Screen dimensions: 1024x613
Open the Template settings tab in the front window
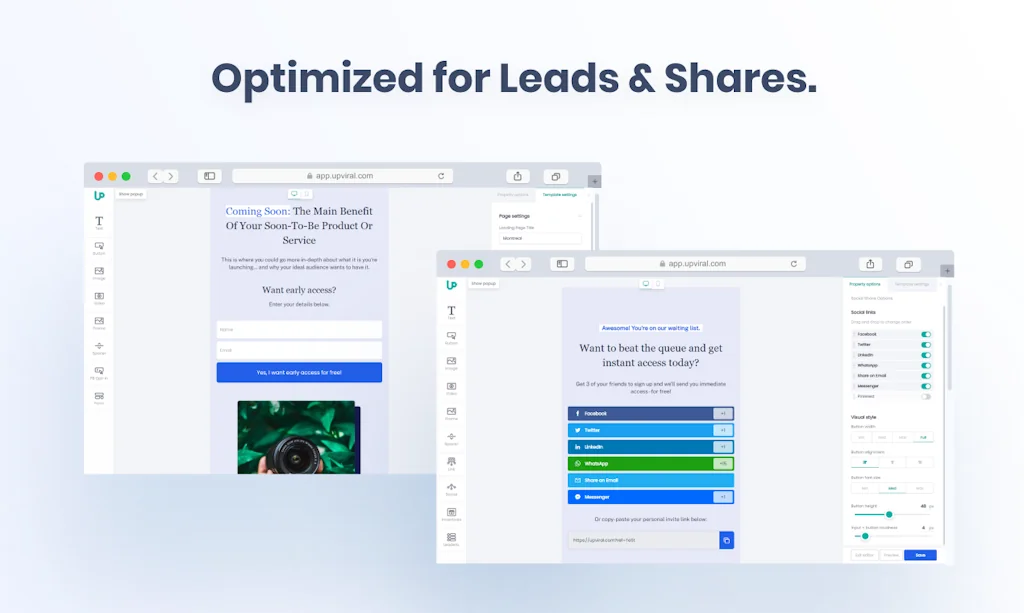[x=912, y=284]
